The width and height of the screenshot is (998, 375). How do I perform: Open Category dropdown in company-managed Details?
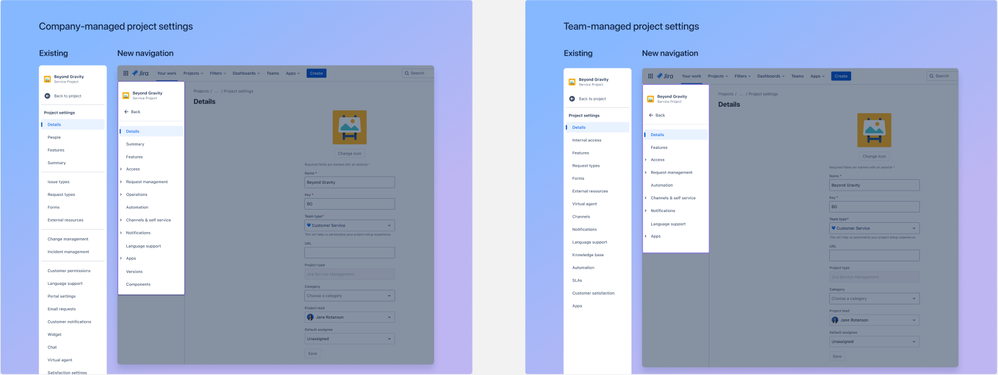[349, 296]
